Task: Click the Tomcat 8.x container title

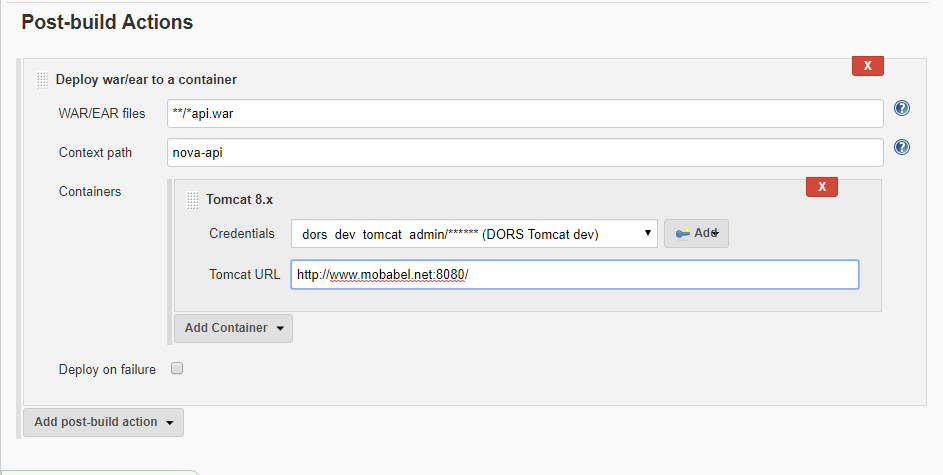Action: pos(239,200)
